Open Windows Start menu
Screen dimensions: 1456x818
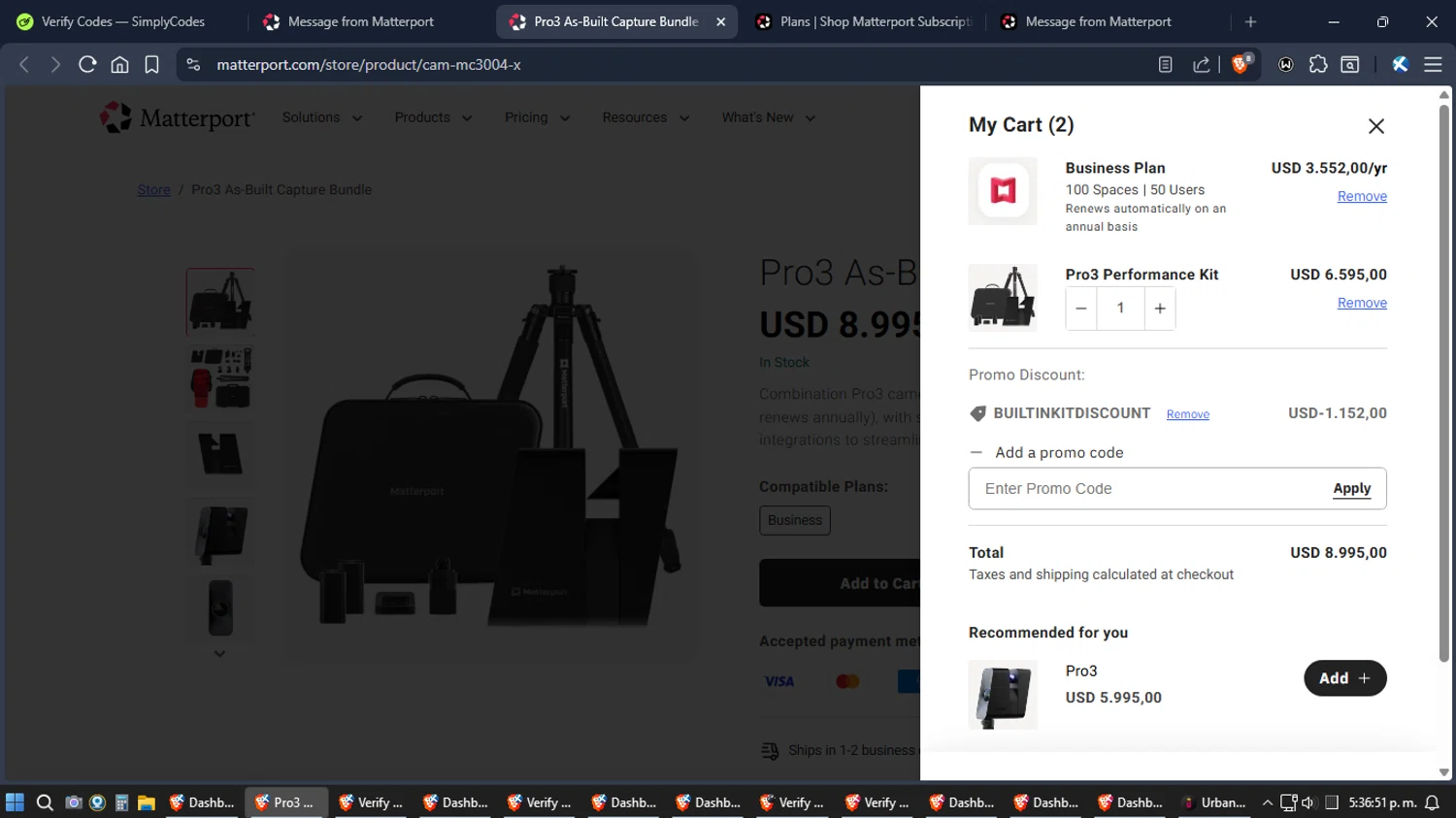click(x=15, y=802)
